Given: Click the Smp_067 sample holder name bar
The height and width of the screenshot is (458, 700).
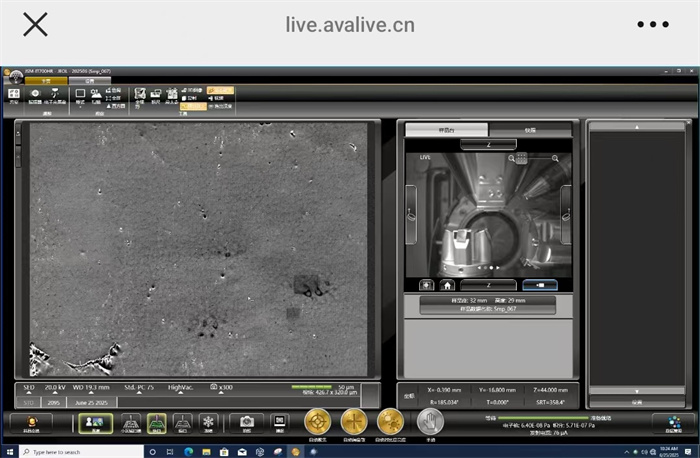Looking at the screenshot, I should tap(488, 310).
